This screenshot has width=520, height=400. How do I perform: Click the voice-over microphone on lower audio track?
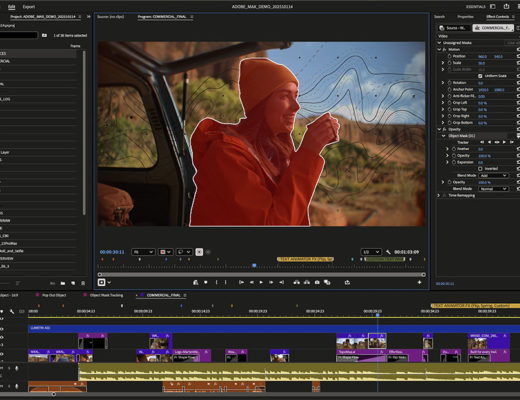[16, 386]
